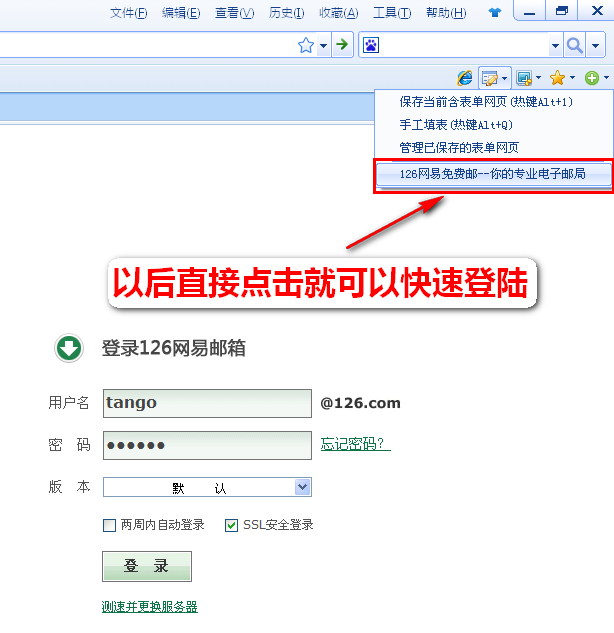This screenshot has height=633, width=614.
Task: Uncheck SSL安全登录 checkbox
Action: click(x=231, y=525)
